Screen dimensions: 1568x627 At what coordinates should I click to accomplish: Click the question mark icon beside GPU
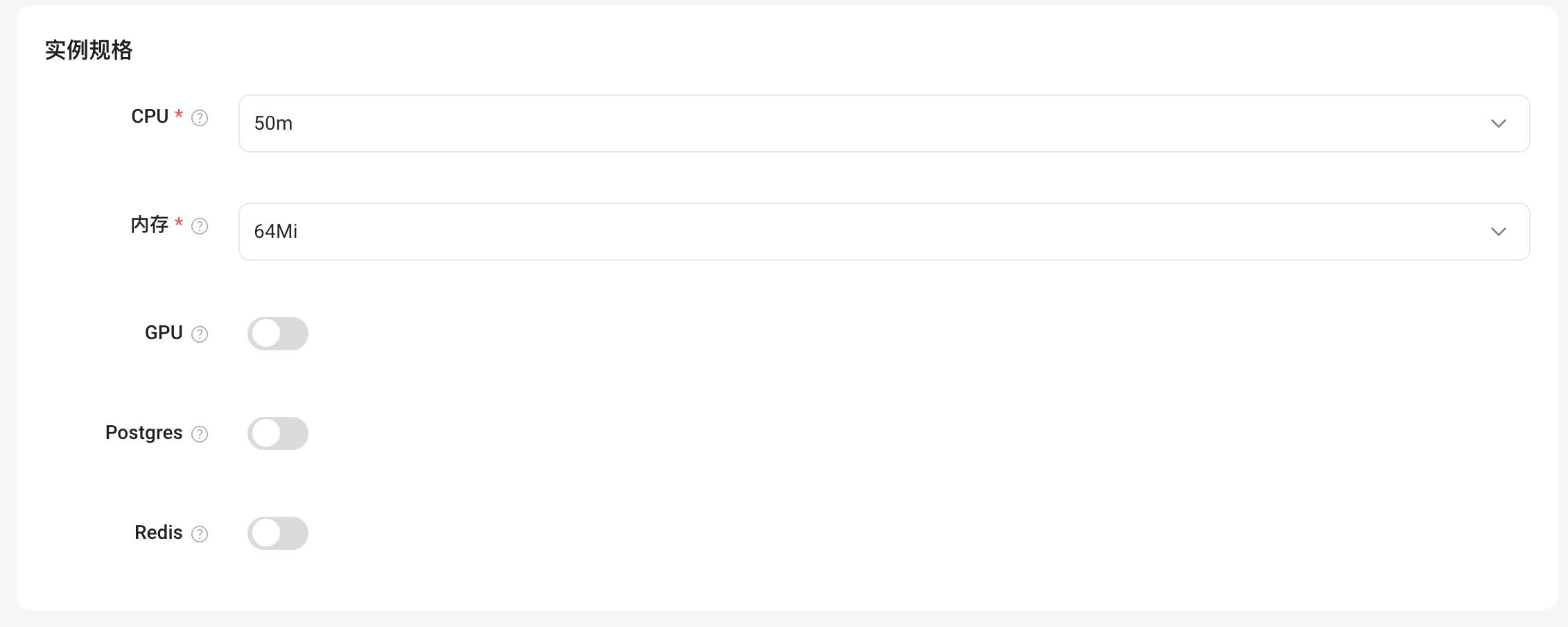pyautogui.click(x=200, y=334)
